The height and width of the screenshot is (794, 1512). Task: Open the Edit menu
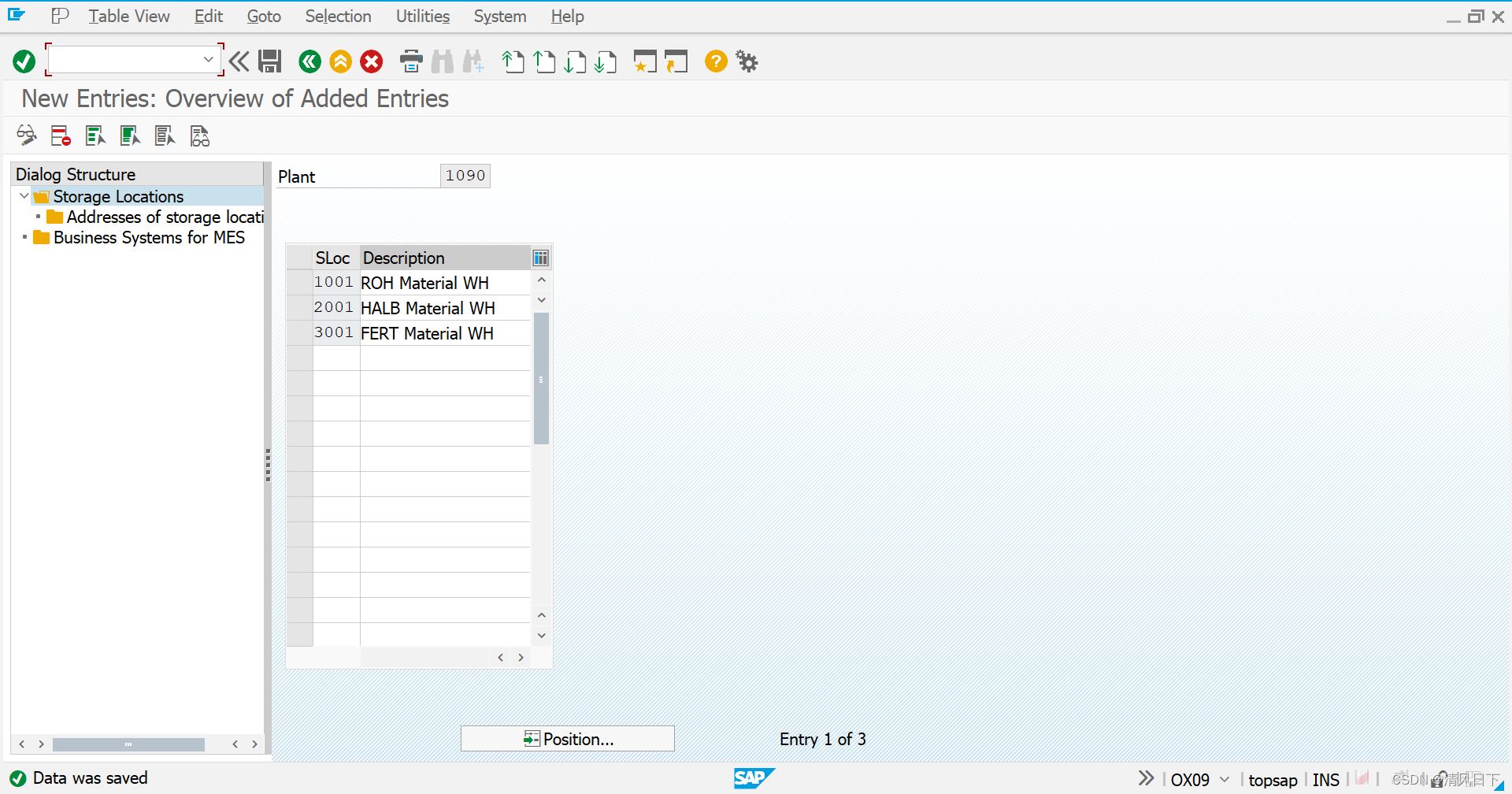point(209,17)
